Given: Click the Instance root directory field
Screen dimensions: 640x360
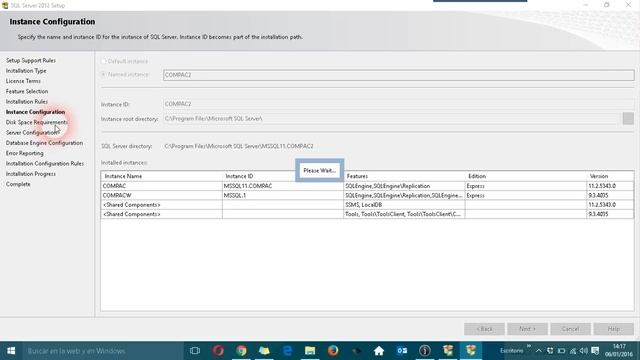Looking at the screenshot, I should point(392,119).
